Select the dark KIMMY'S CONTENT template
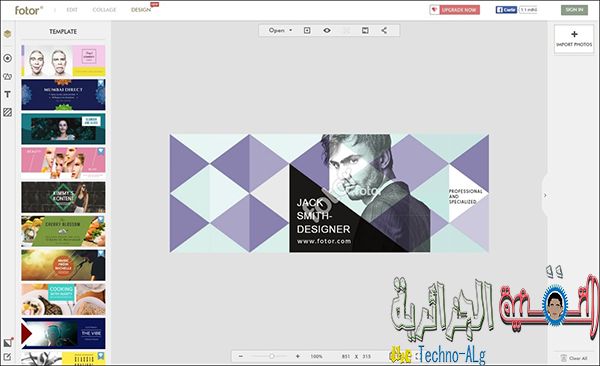This screenshot has height=366, width=600. (x=64, y=197)
